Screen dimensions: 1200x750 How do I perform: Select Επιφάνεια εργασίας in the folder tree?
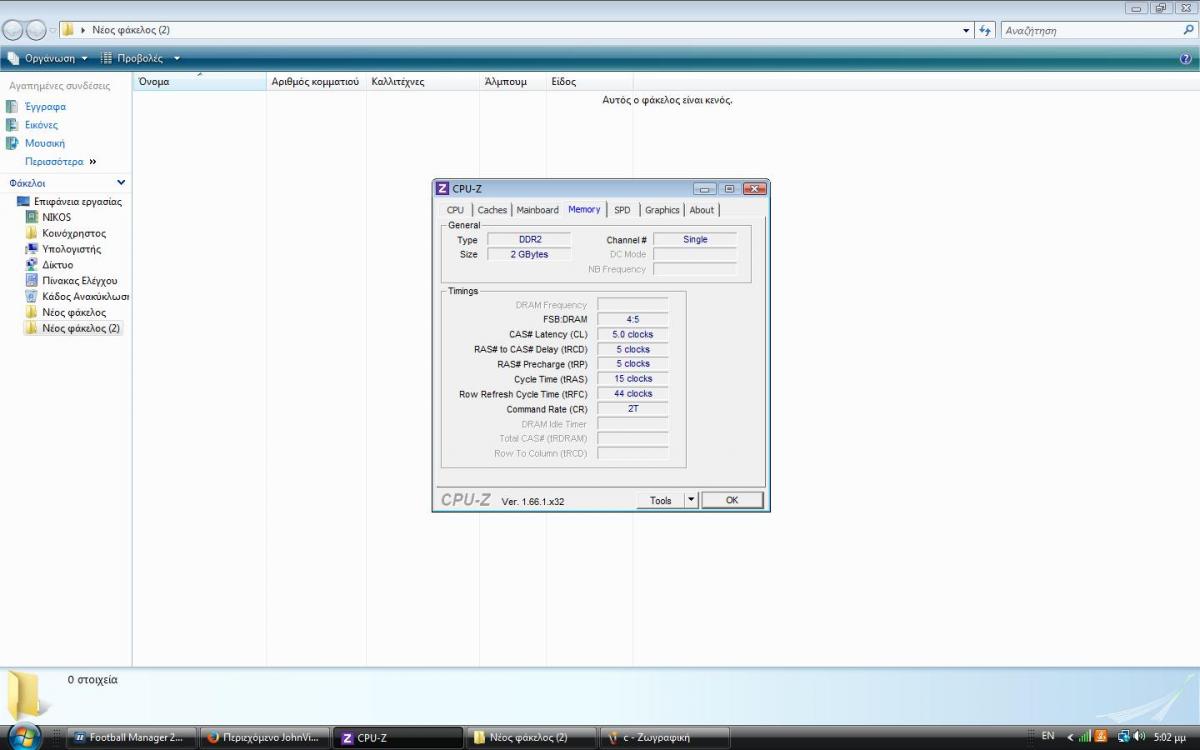click(x=78, y=201)
